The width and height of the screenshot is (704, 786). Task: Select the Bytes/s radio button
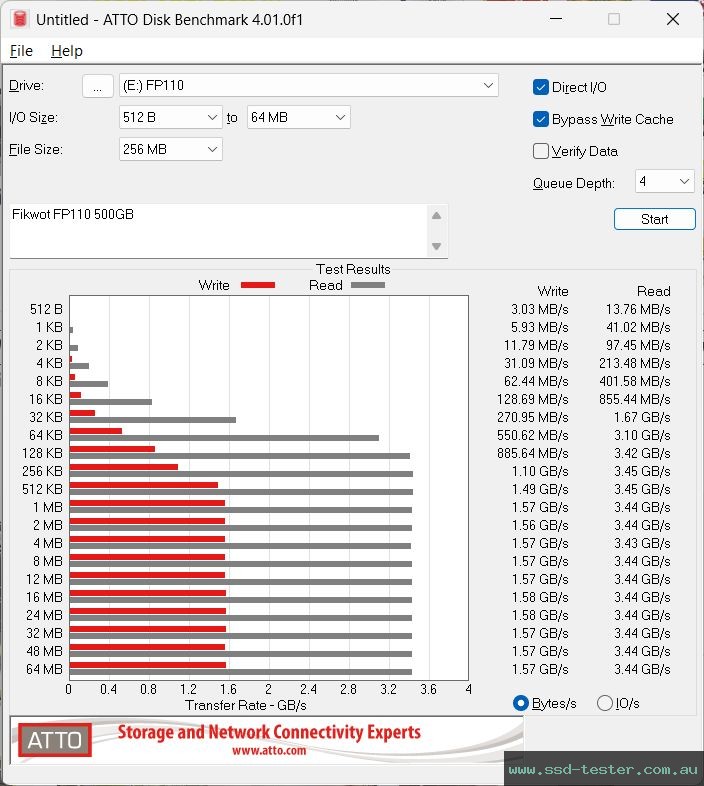pos(521,703)
